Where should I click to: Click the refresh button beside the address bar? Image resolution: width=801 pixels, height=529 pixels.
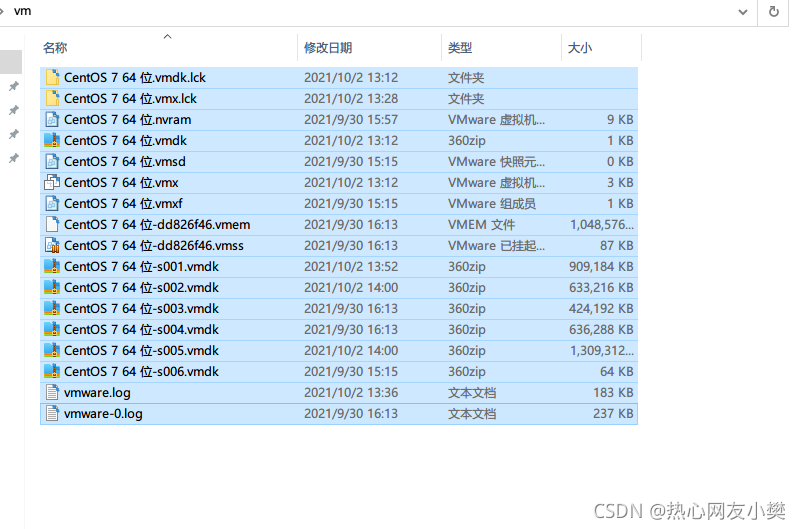pyautogui.click(x=774, y=11)
